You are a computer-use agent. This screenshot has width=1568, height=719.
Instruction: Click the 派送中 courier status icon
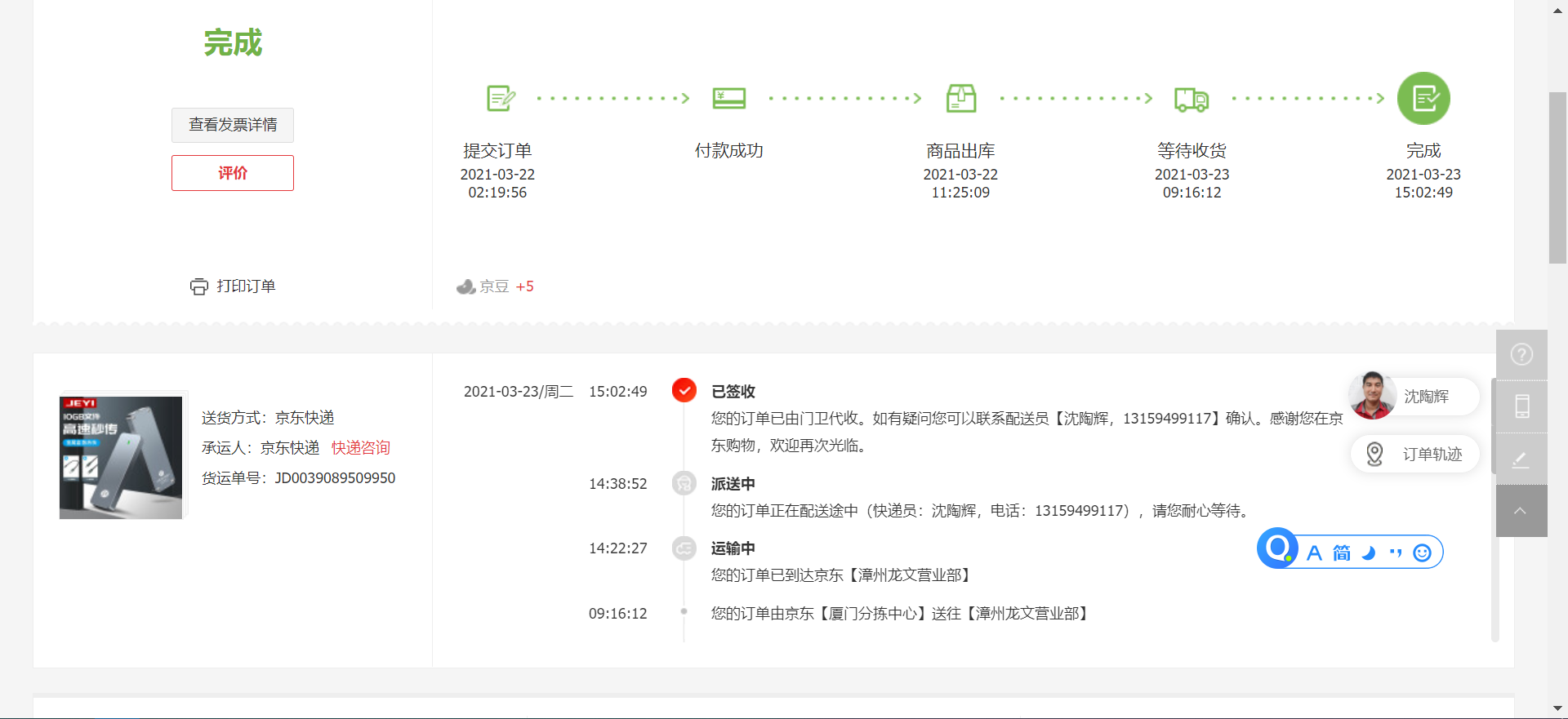click(x=684, y=483)
